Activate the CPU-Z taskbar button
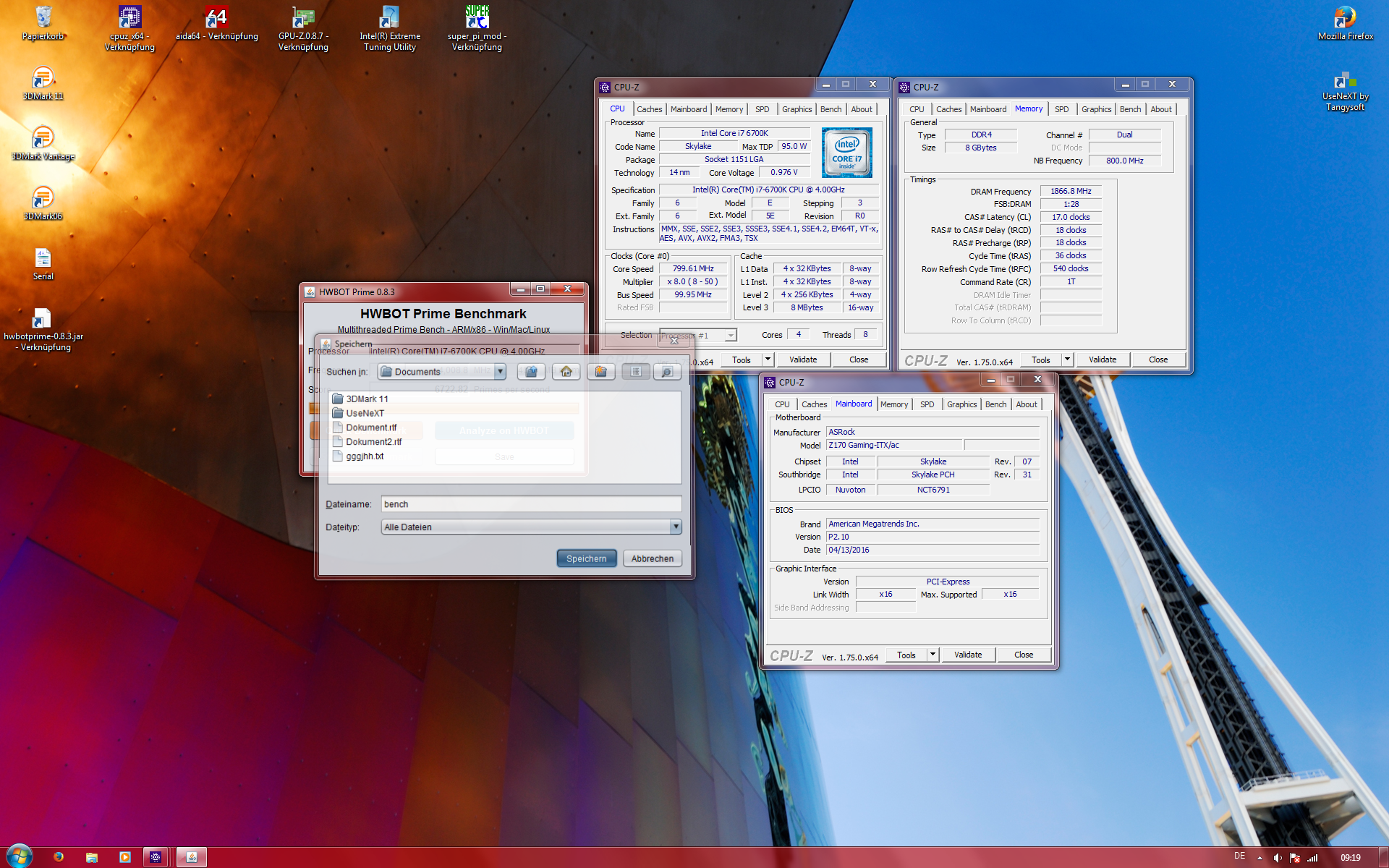Image resolution: width=1389 pixels, height=868 pixels. 156,857
